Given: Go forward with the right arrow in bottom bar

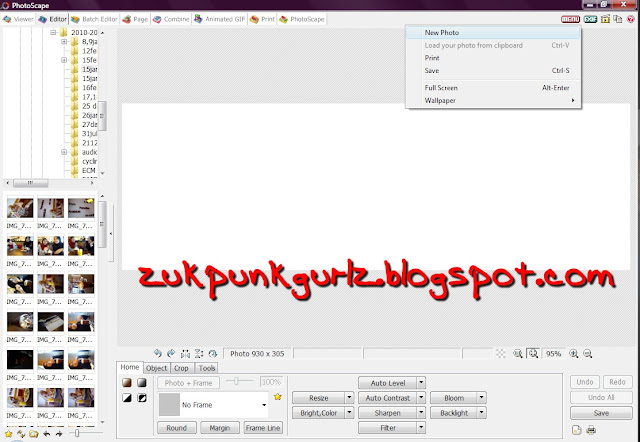Looking at the screenshot, I should (x=59, y=434).
